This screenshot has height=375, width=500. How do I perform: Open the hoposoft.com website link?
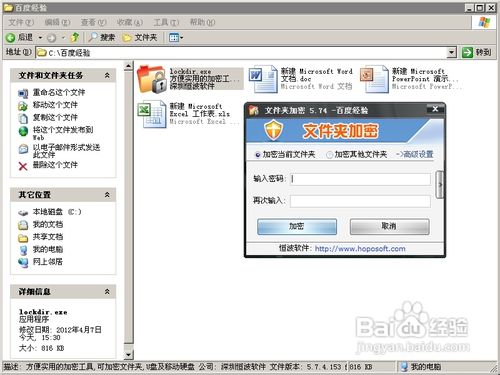coord(360,249)
